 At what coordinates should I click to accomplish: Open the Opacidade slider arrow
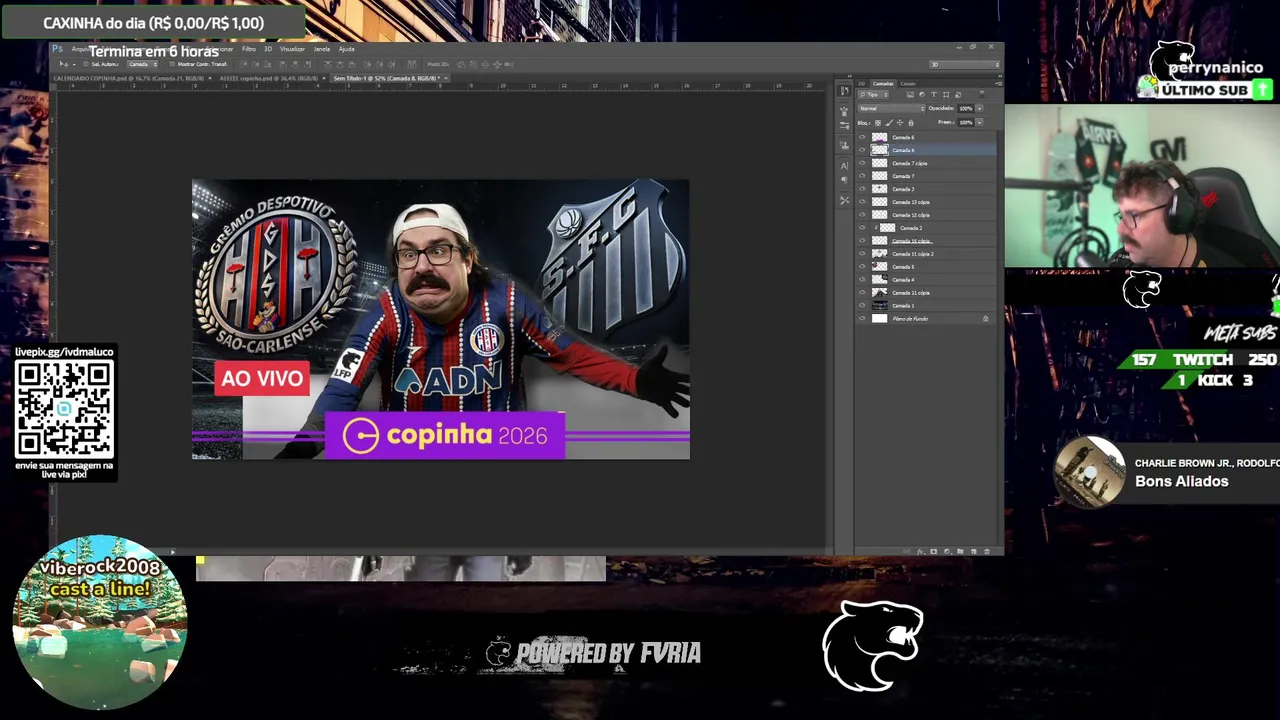[979, 108]
